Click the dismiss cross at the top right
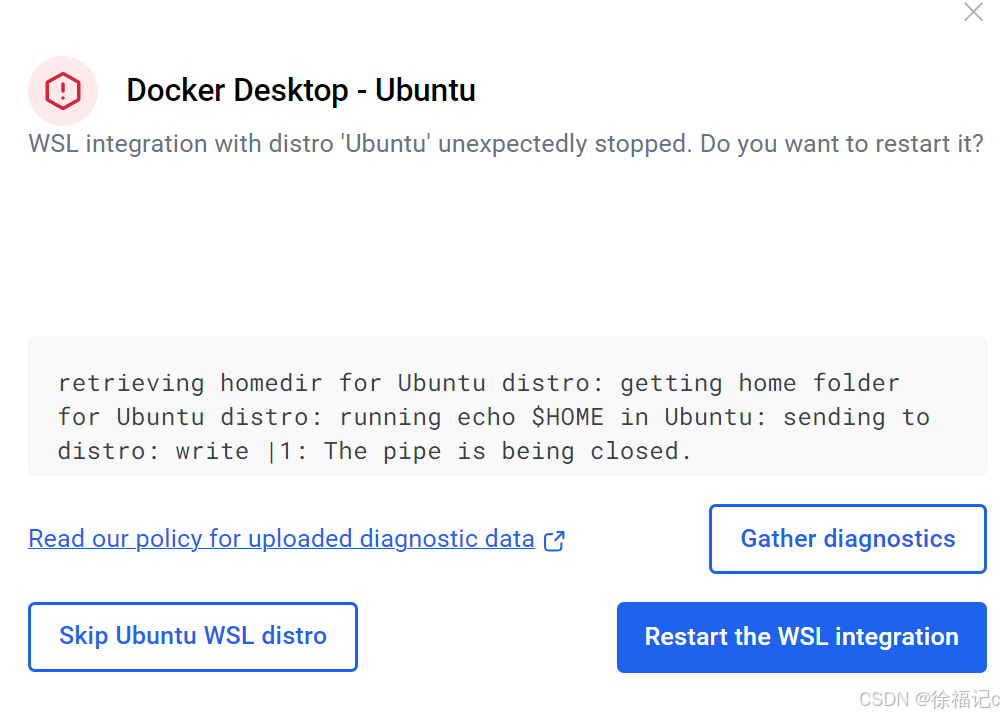The width and height of the screenshot is (1004, 717). pos(972,12)
